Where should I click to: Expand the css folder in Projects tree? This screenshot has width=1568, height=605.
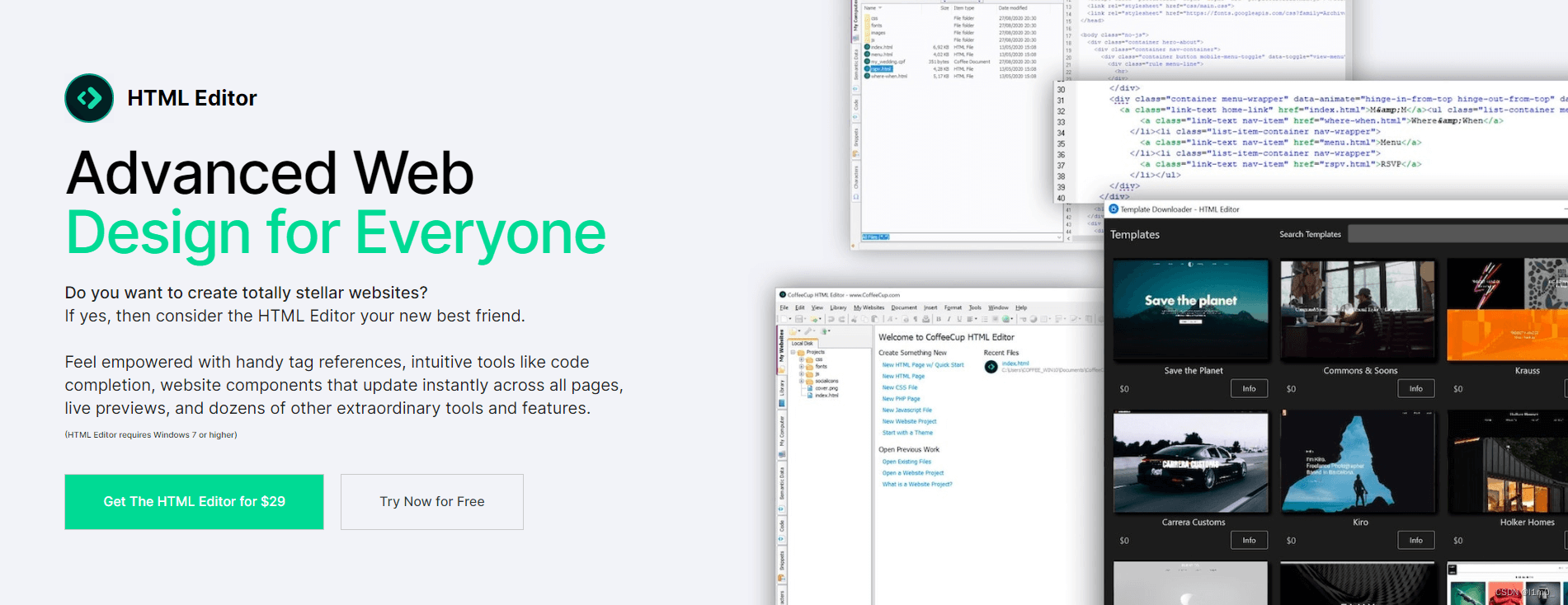(802, 359)
